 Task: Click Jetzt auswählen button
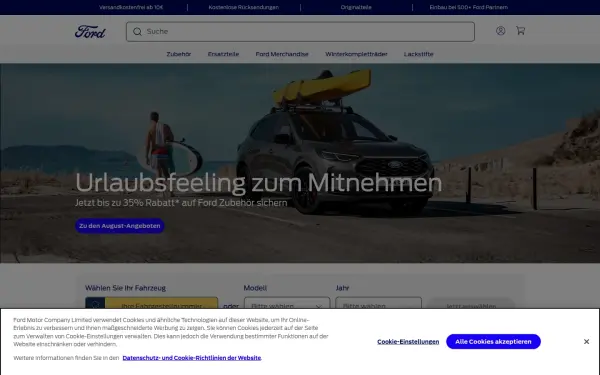point(471,303)
